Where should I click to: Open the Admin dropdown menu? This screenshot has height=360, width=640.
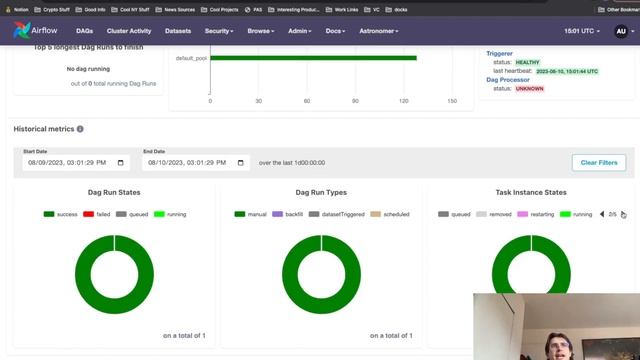click(x=300, y=31)
